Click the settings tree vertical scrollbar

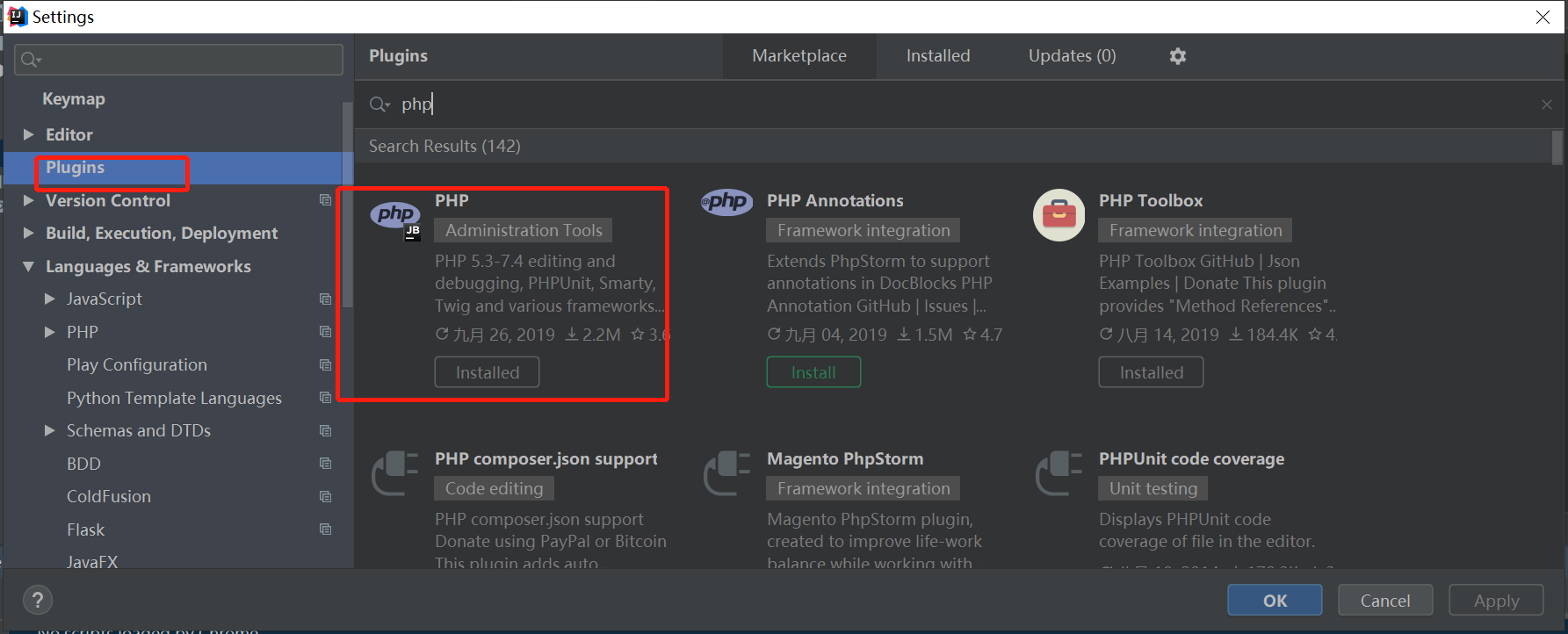(x=348, y=206)
